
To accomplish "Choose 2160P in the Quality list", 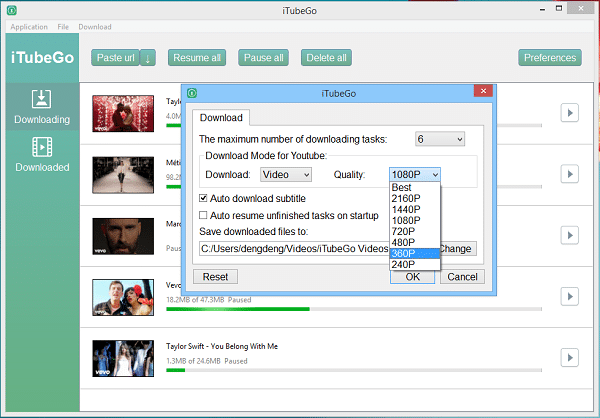I will (415, 198).
